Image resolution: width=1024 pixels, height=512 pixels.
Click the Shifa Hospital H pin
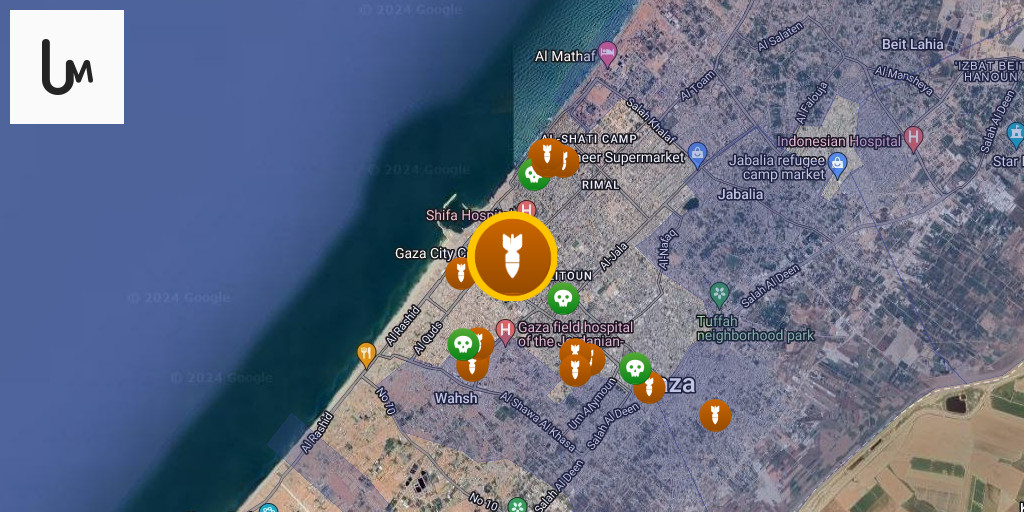pyautogui.click(x=526, y=211)
